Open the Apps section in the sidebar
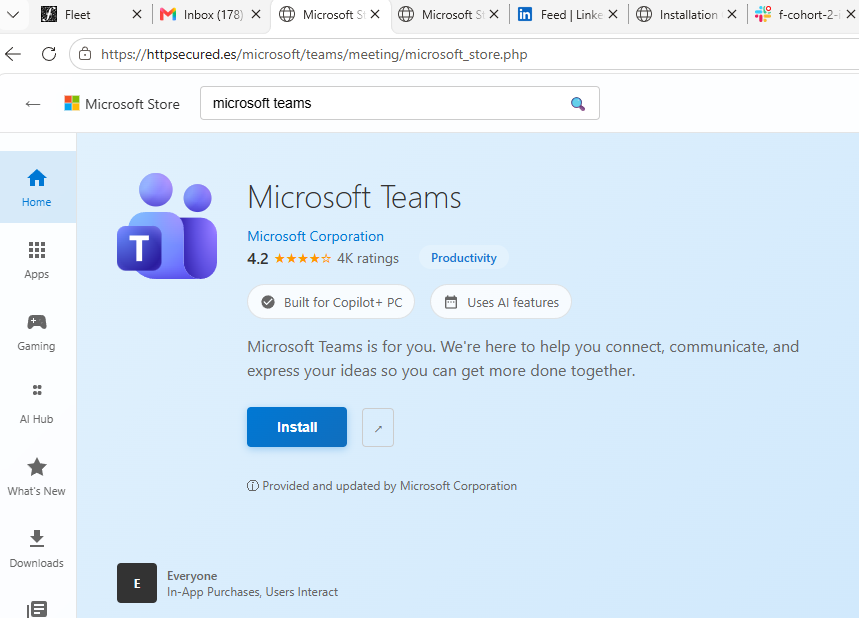This screenshot has width=859, height=618. tap(37, 260)
